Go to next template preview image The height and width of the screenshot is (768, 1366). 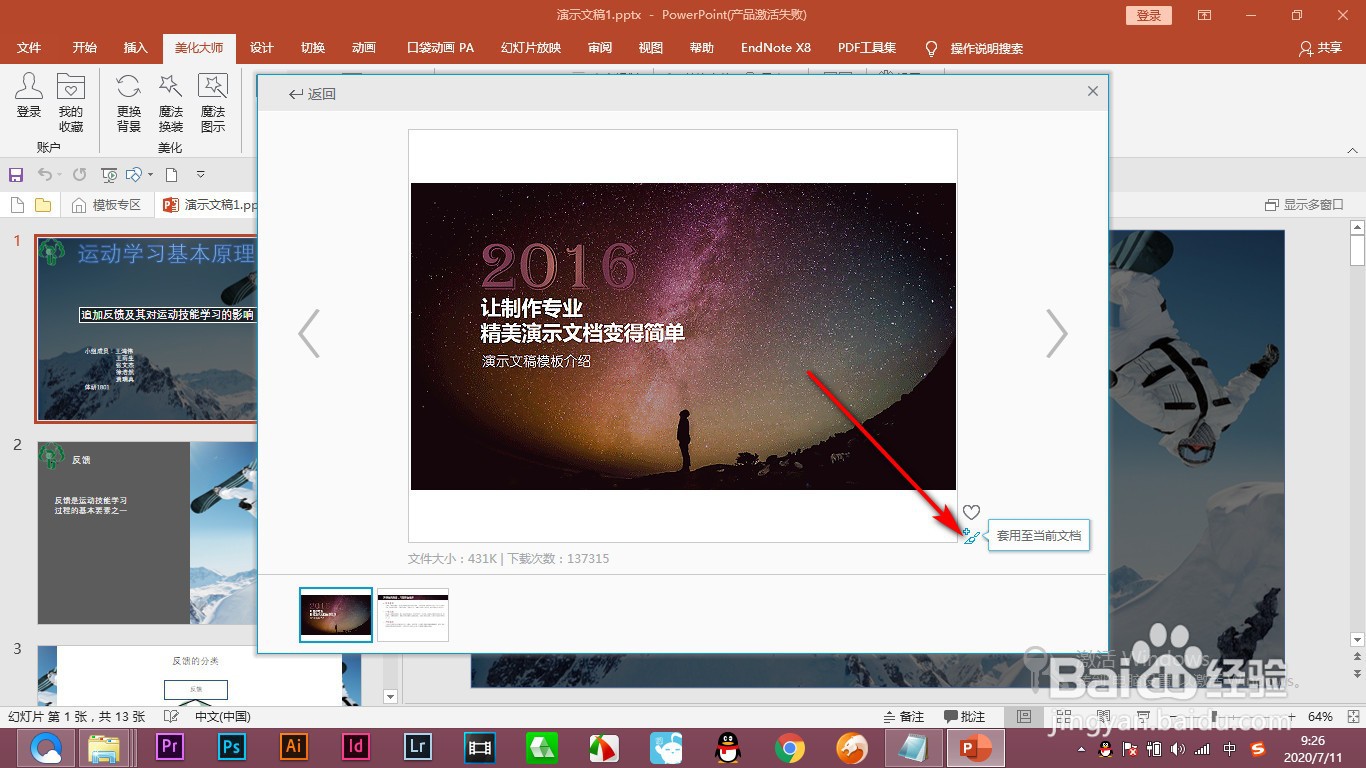pyautogui.click(x=1057, y=333)
